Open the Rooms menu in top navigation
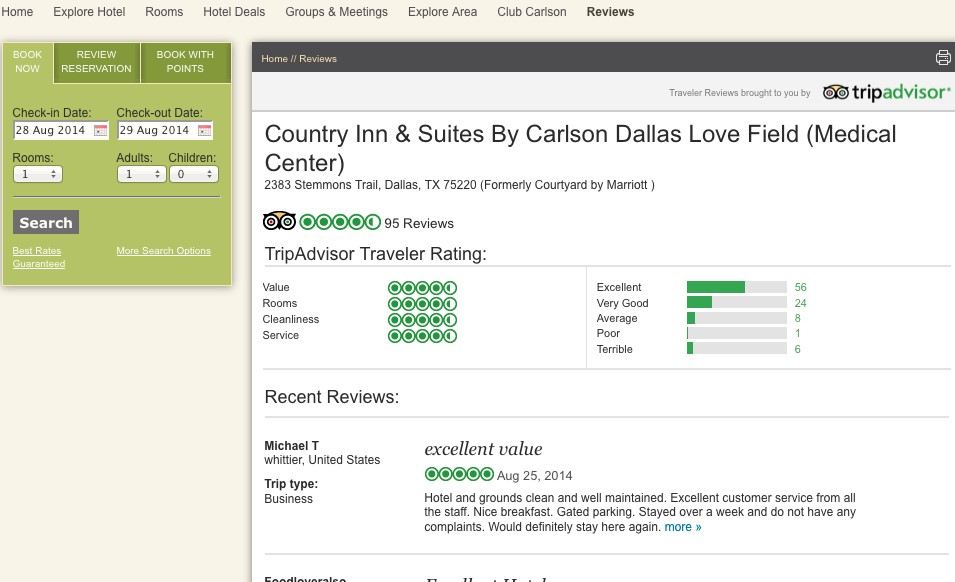This screenshot has height=582, width=955. [x=164, y=12]
